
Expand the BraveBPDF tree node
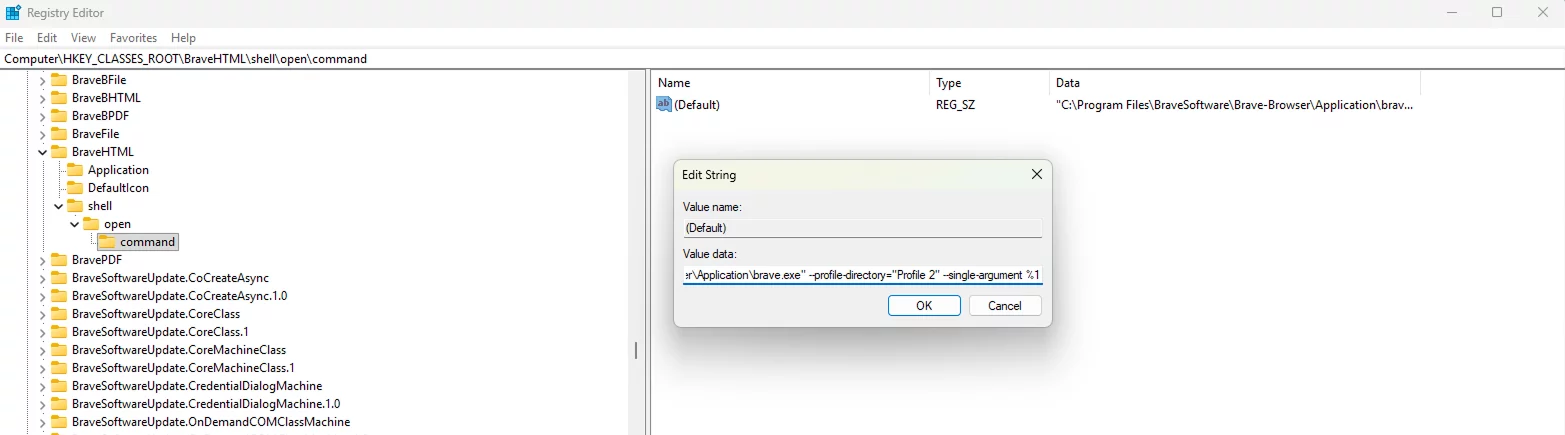(42, 116)
